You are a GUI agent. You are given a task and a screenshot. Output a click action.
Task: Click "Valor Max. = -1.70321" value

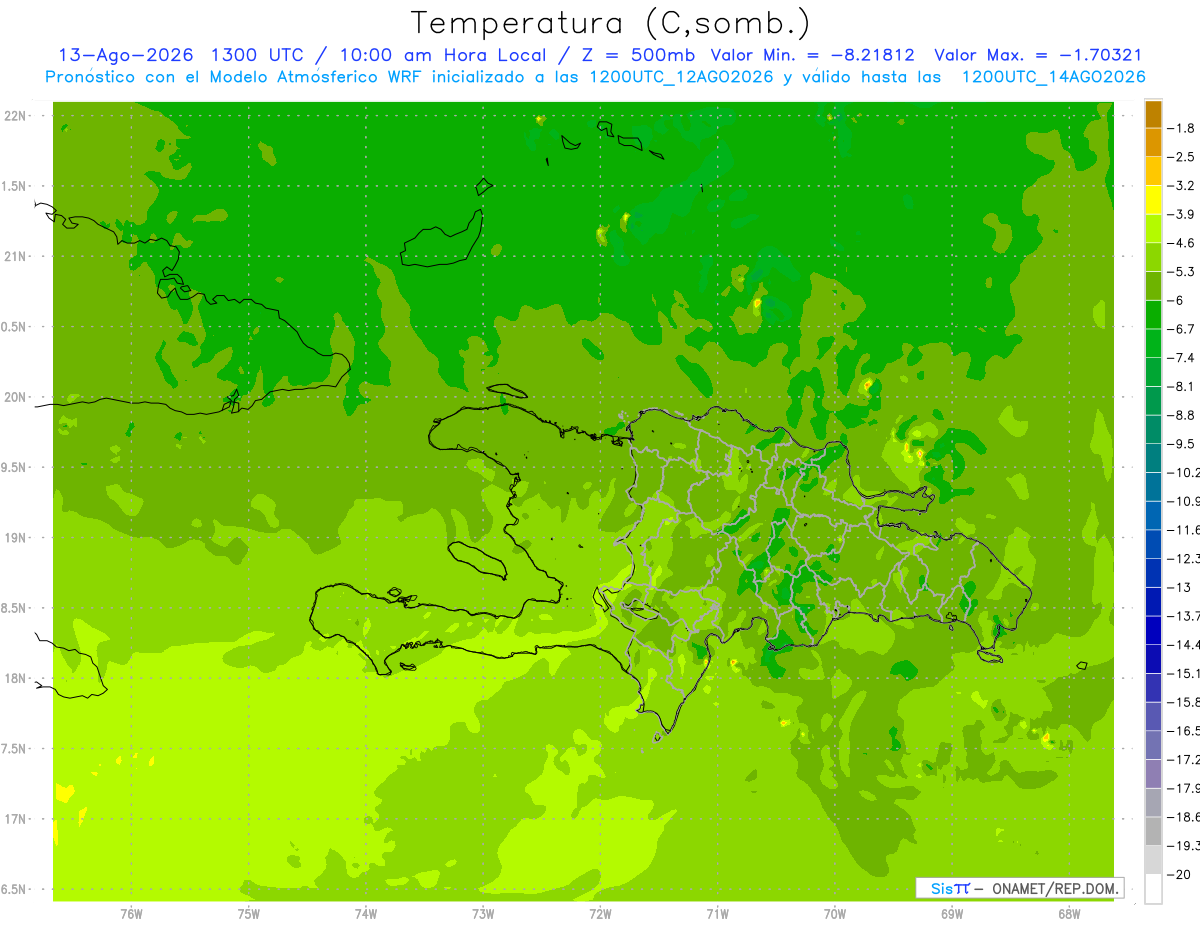click(x=1038, y=56)
